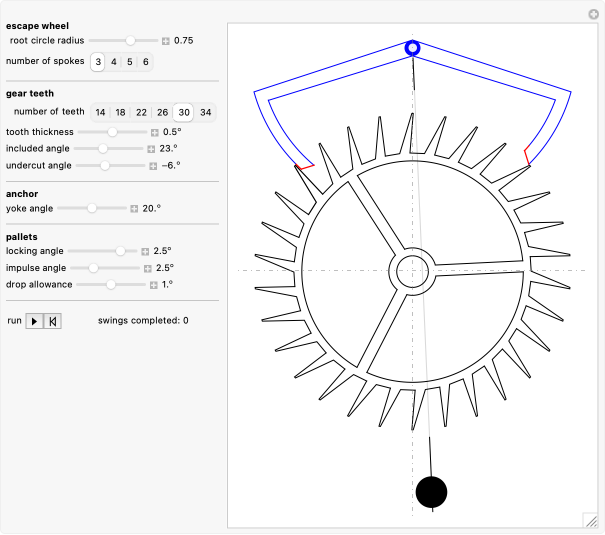Expand root circle radius slider controls
Image resolution: width=605 pixels, height=535 pixels.
click(166, 41)
